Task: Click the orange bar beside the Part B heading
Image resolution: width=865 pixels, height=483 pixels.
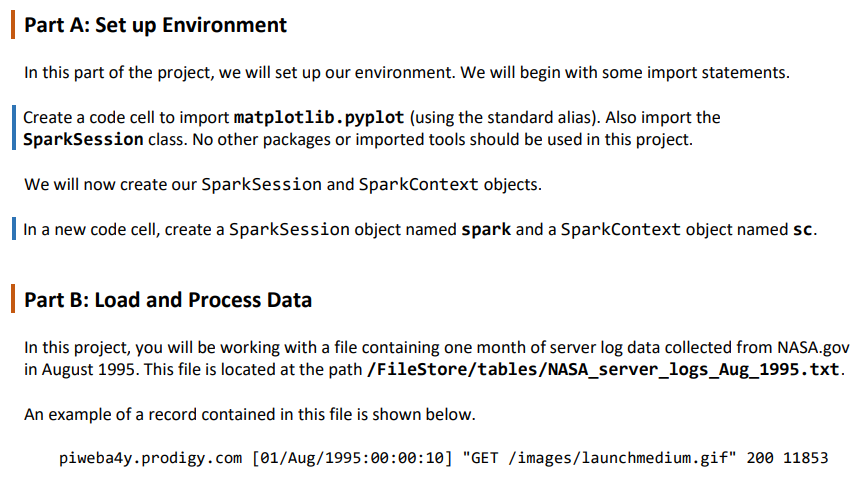Action: click(x=13, y=299)
